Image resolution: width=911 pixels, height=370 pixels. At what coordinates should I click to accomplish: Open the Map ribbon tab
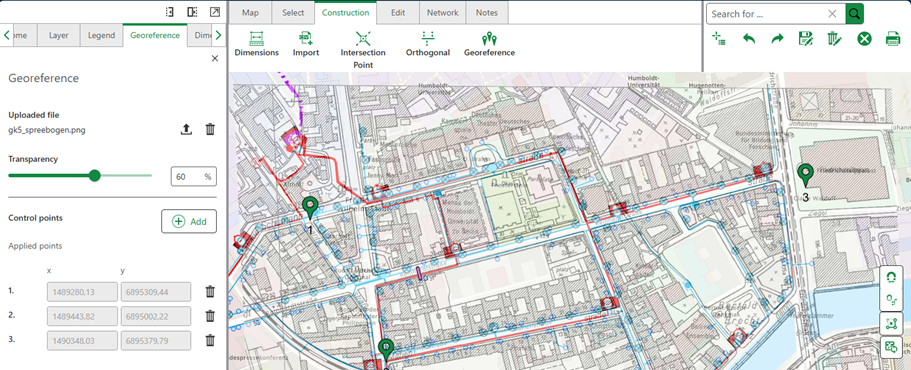click(250, 12)
